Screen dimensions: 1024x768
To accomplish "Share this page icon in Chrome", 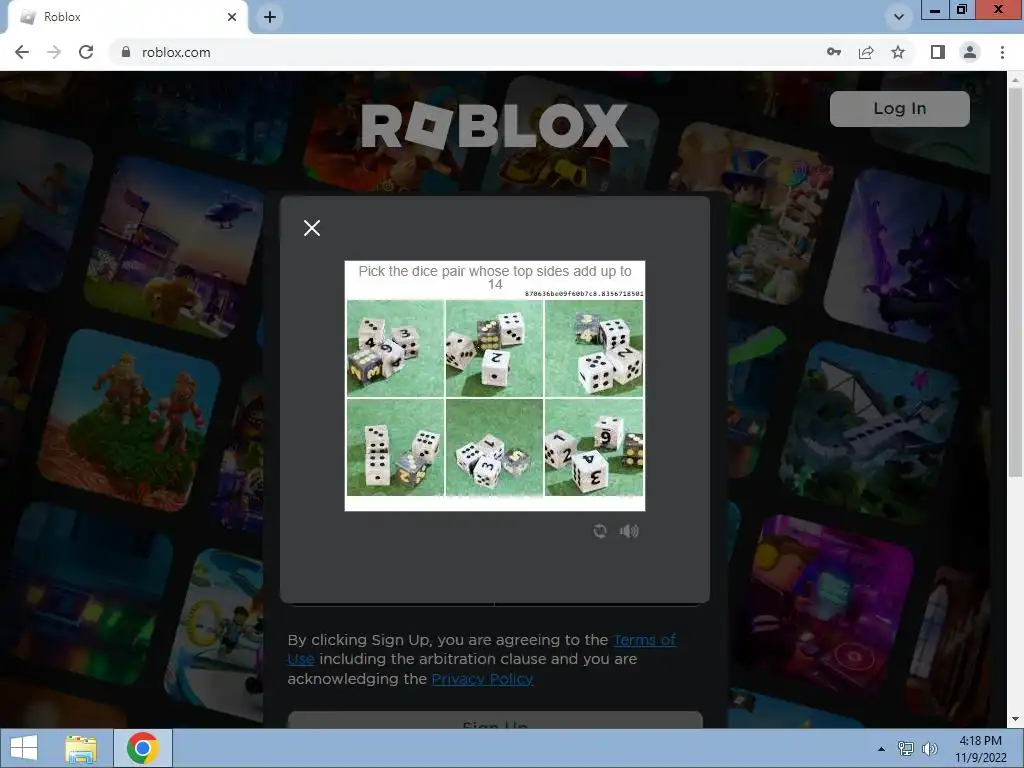I will click(866, 52).
